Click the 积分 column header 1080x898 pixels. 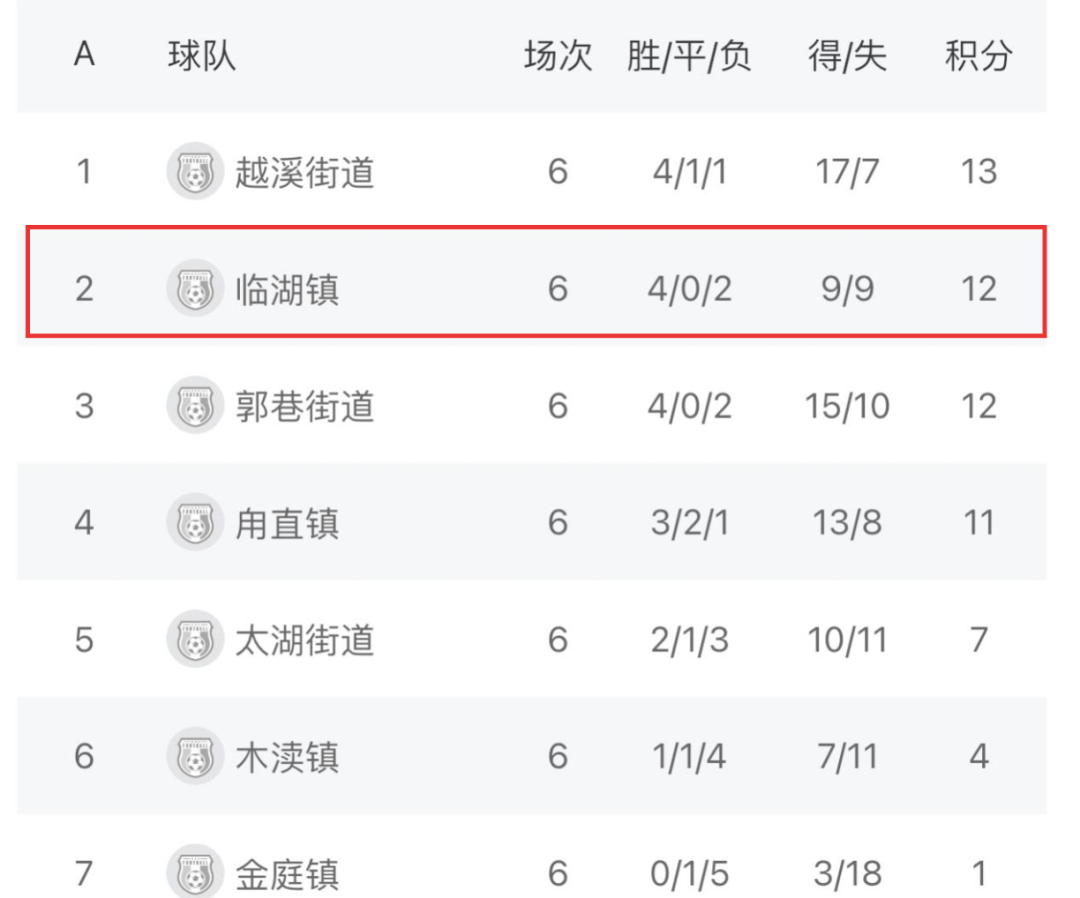click(x=978, y=56)
